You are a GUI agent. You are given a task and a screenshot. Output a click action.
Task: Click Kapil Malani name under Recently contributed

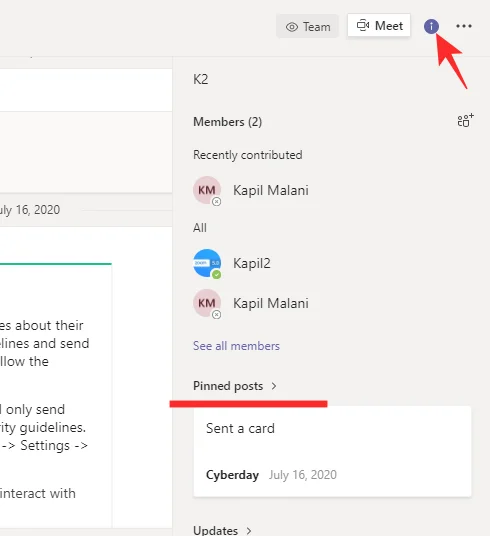click(x=271, y=190)
